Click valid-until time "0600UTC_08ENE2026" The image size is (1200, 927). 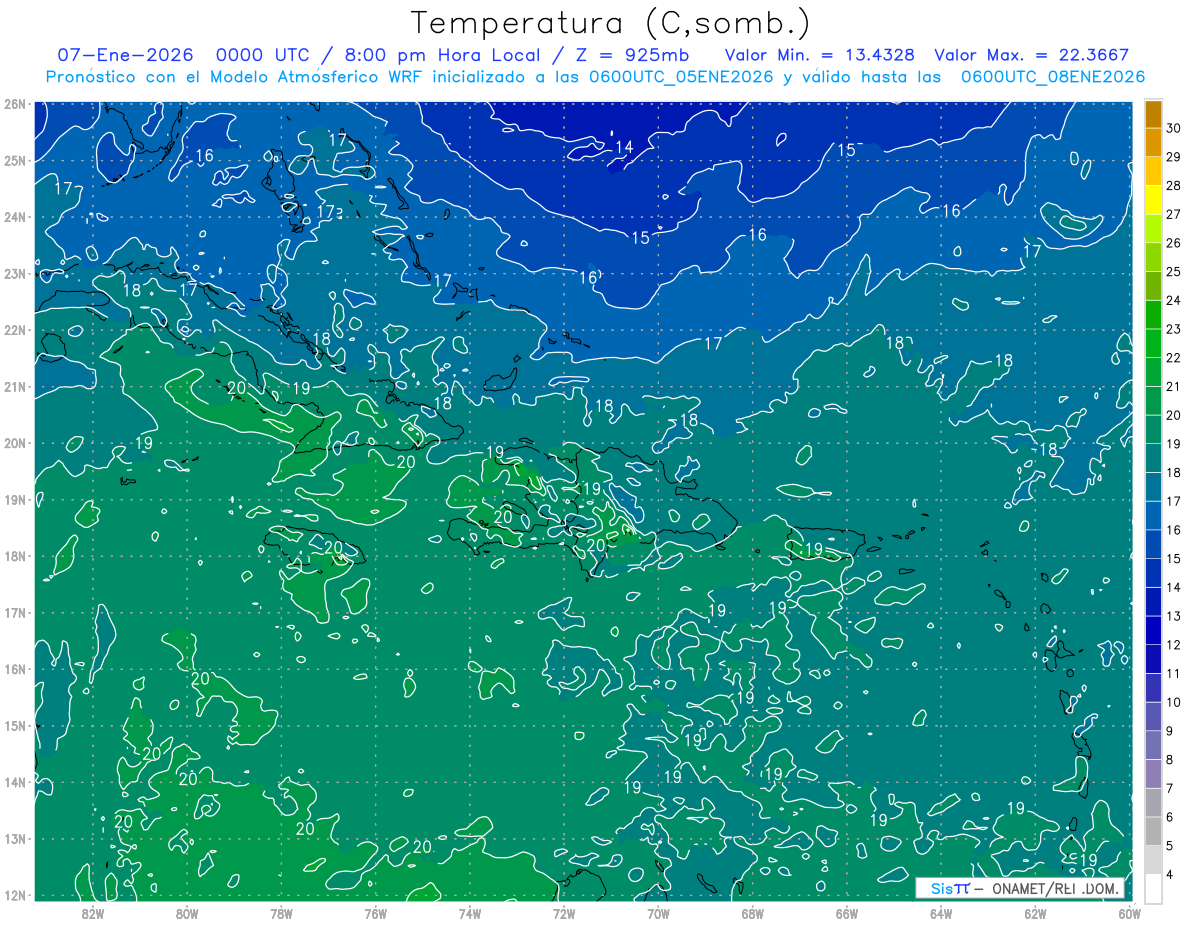1052,76
